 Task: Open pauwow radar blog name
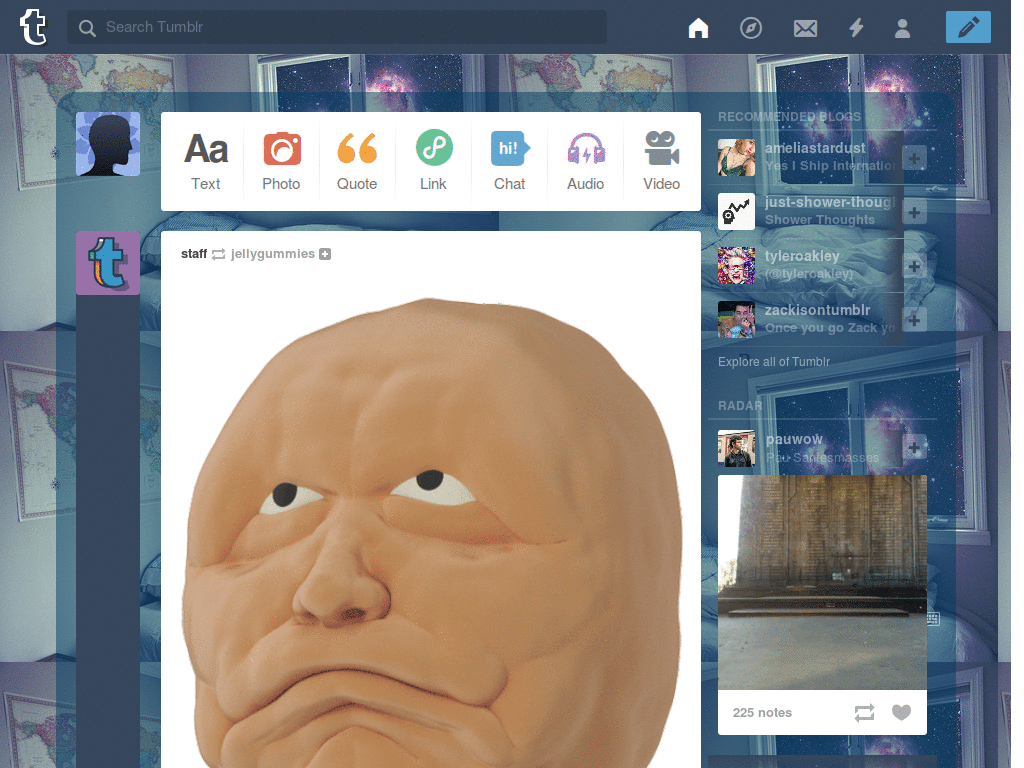[794, 440]
